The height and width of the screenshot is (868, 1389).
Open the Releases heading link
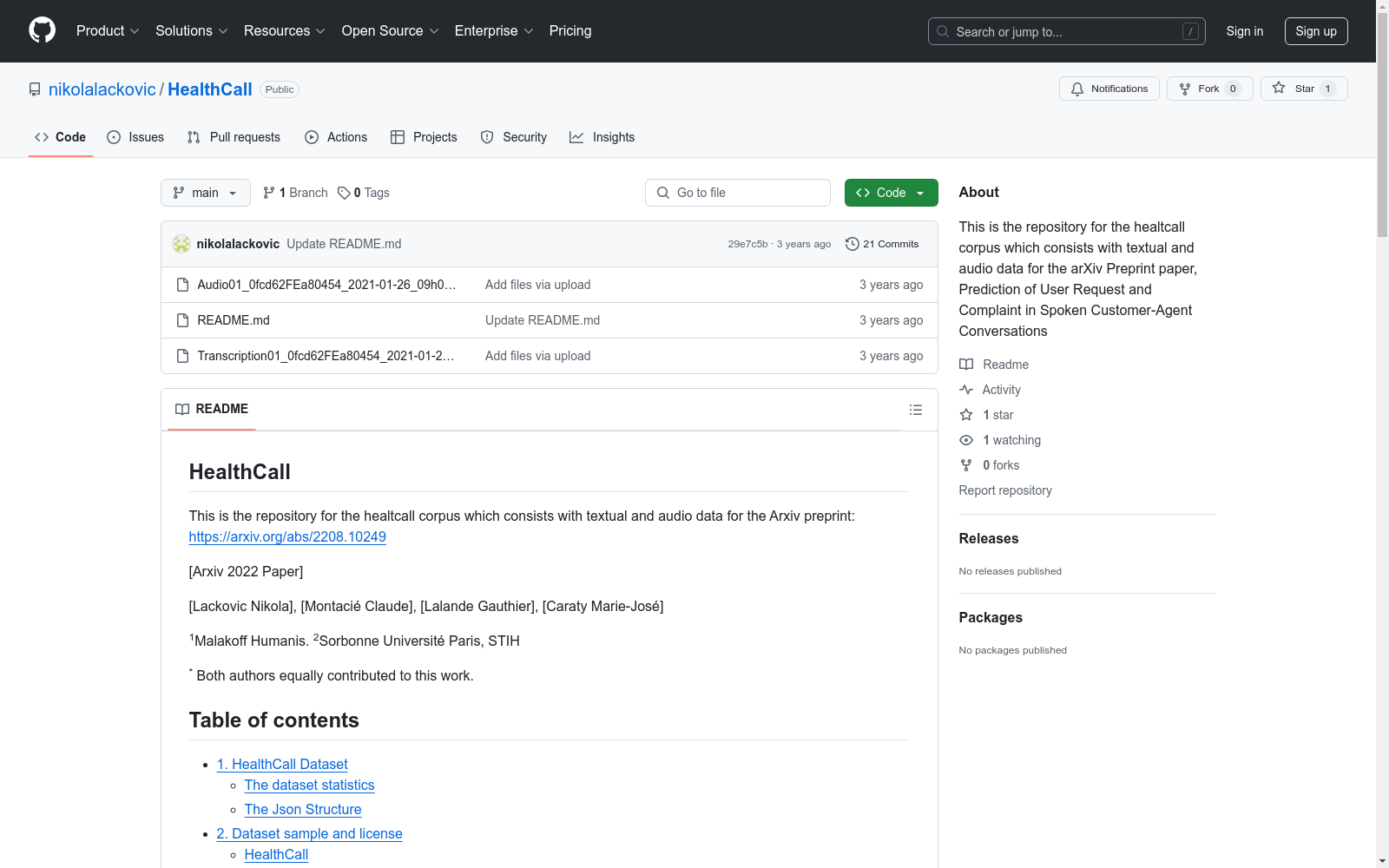point(989,538)
